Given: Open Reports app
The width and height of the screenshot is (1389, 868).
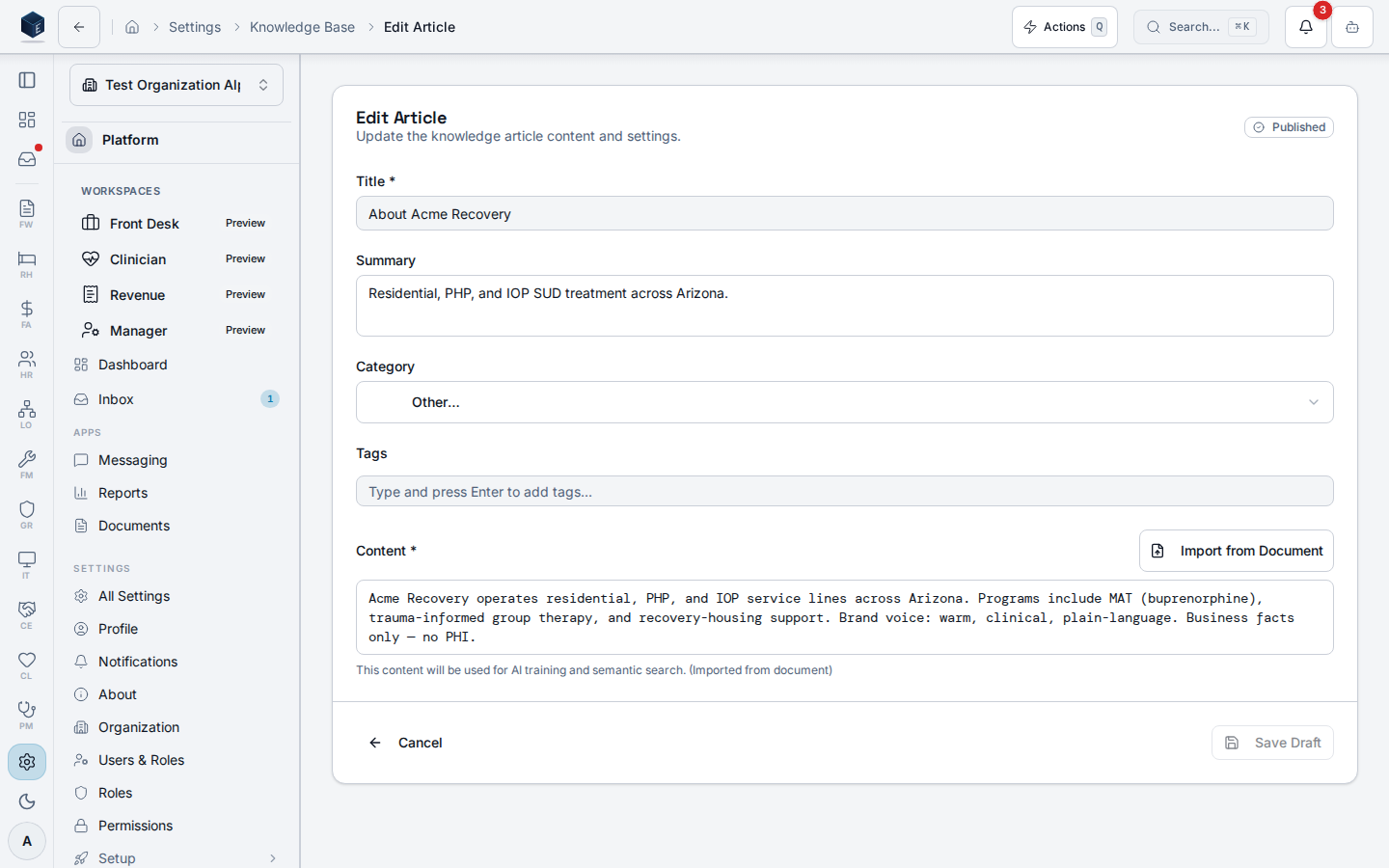Looking at the screenshot, I should [177, 493].
